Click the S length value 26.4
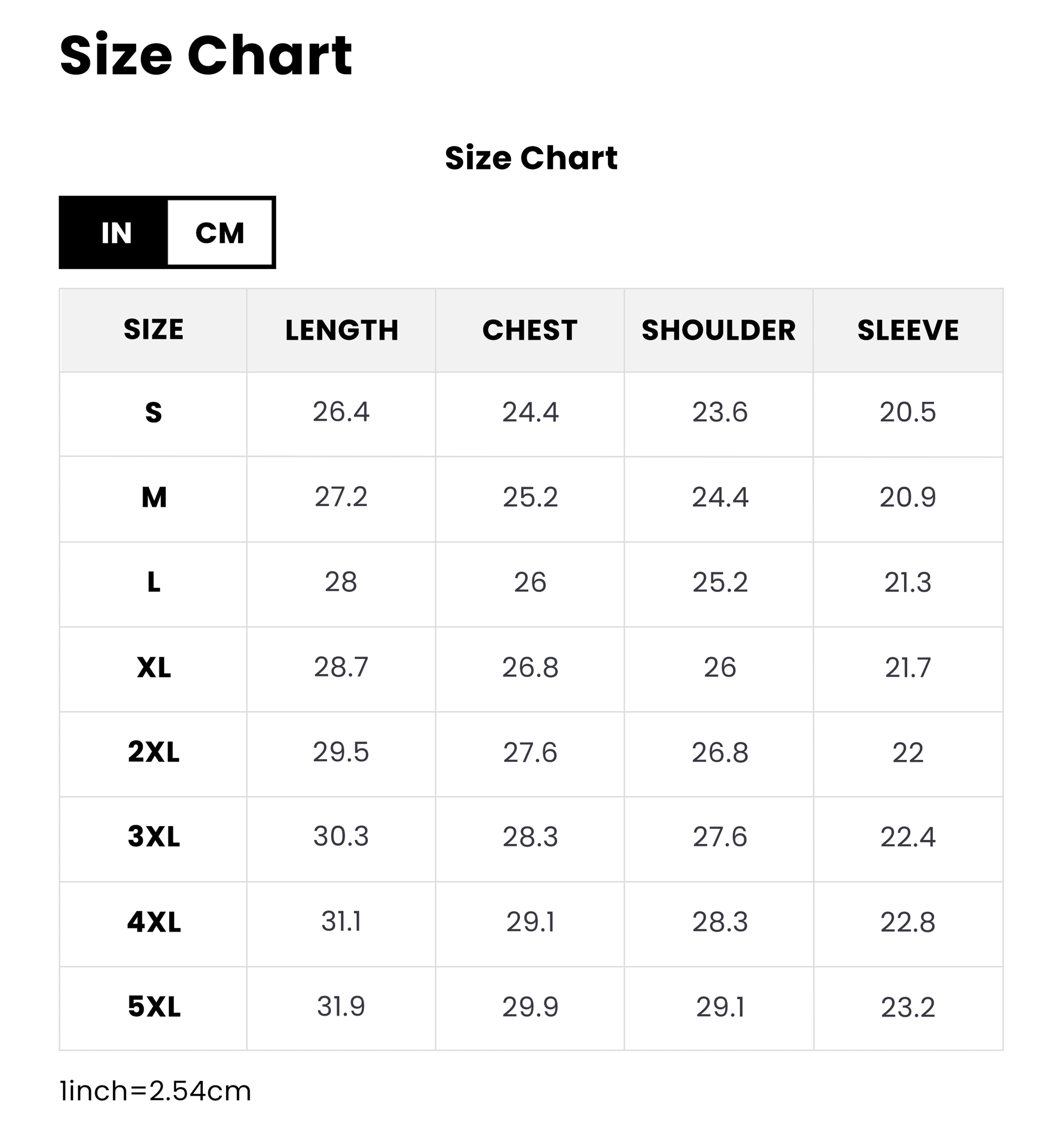This screenshot has width=1064, height=1124. (341, 412)
